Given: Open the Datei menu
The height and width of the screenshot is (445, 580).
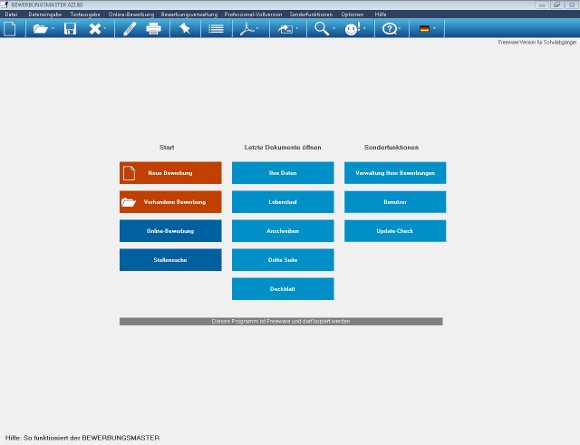Looking at the screenshot, I should (11, 14).
